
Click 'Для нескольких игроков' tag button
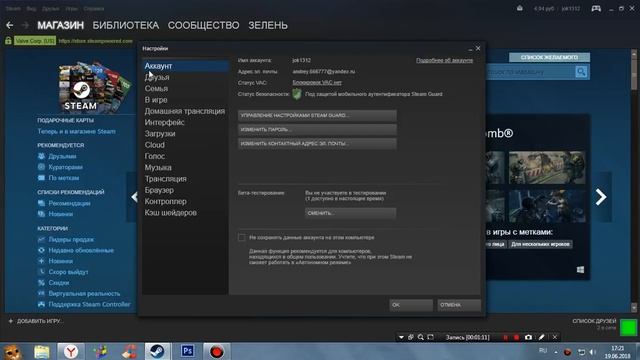click(540, 244)
